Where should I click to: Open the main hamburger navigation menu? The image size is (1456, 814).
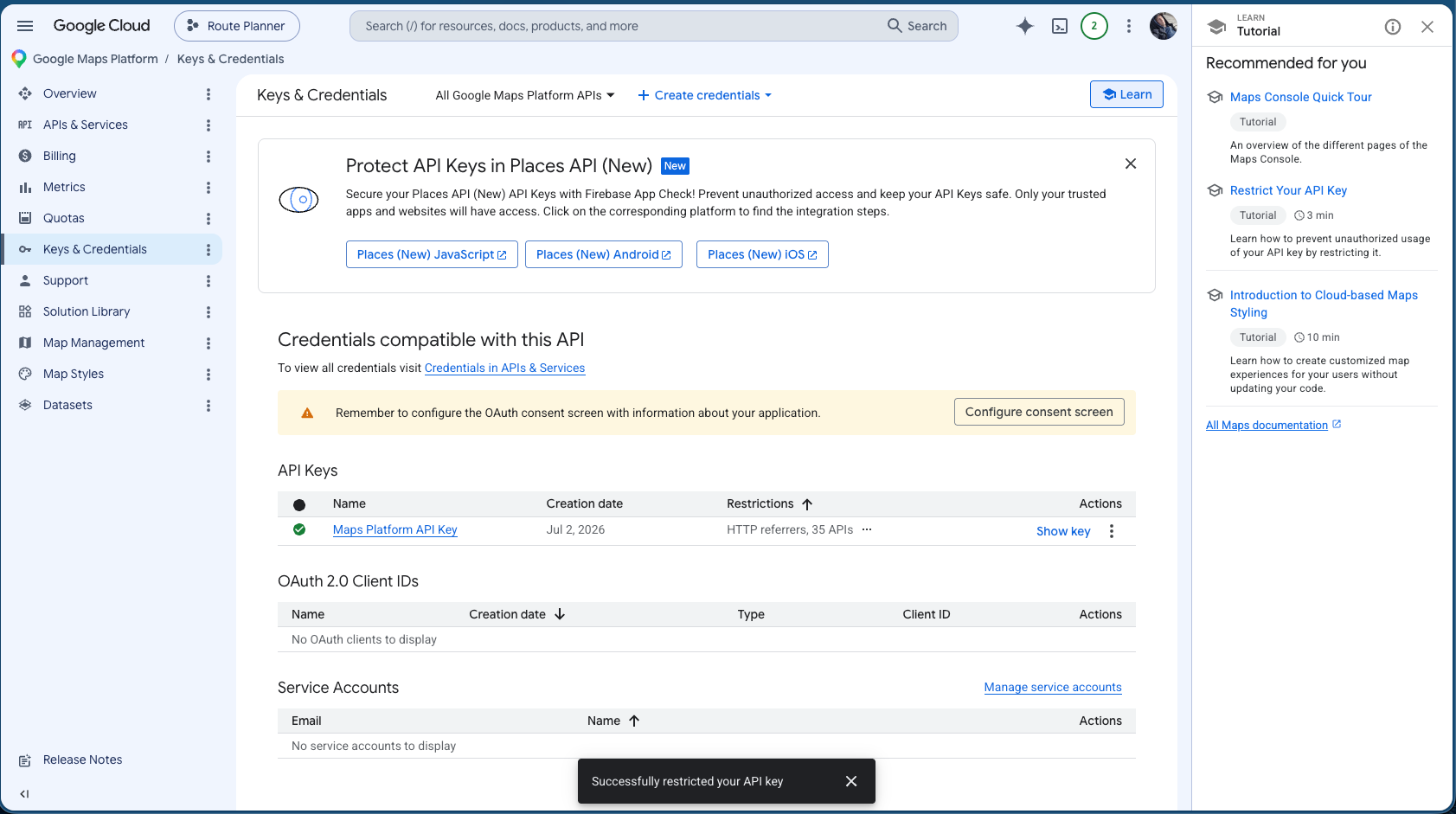pyautogui.click(x=25, y=26)
